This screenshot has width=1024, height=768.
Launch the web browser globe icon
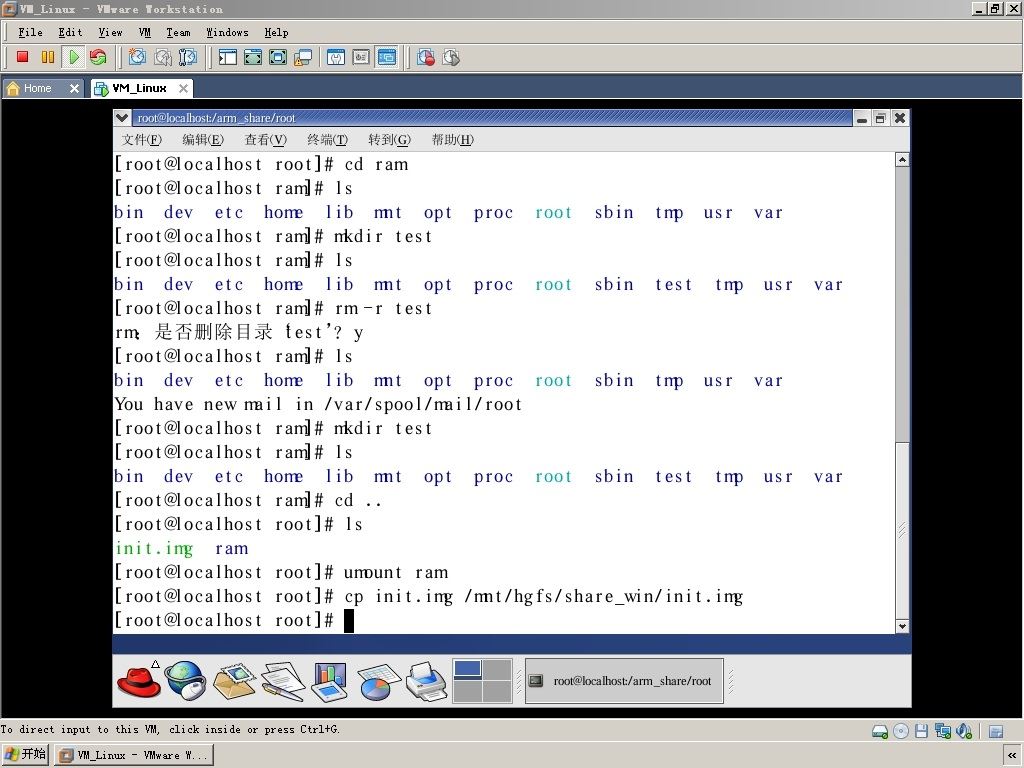[x=185, y=680]
